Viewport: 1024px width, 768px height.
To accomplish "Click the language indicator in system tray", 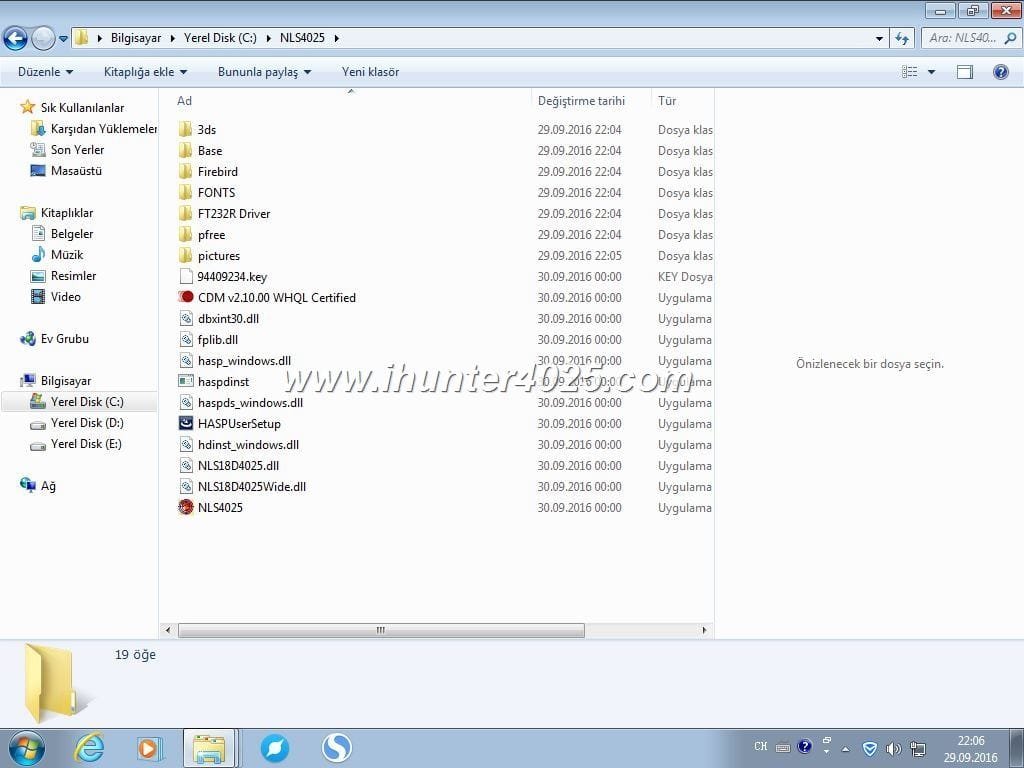I will 760,746.
